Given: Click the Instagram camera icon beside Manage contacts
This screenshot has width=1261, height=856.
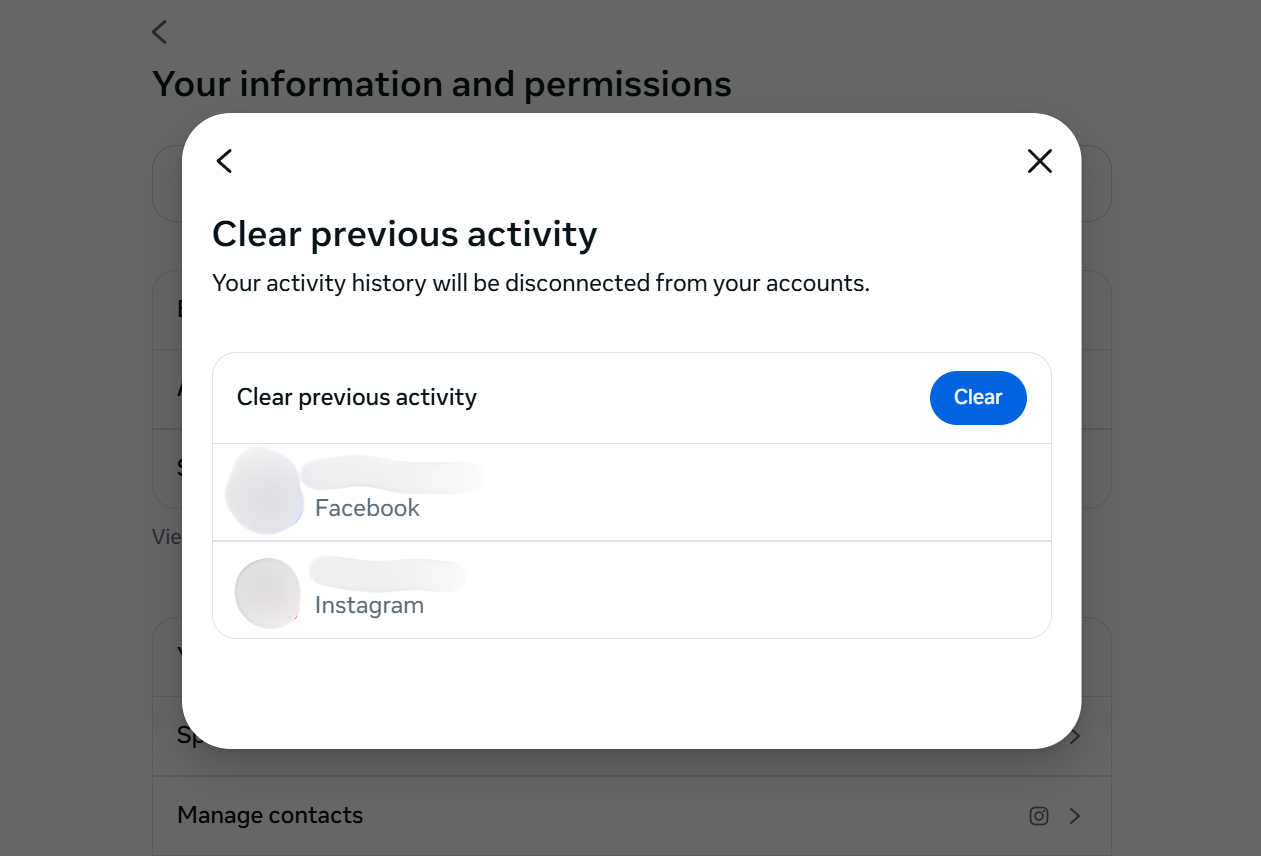Looking at the screenshot, I should tap(1039, 815).
